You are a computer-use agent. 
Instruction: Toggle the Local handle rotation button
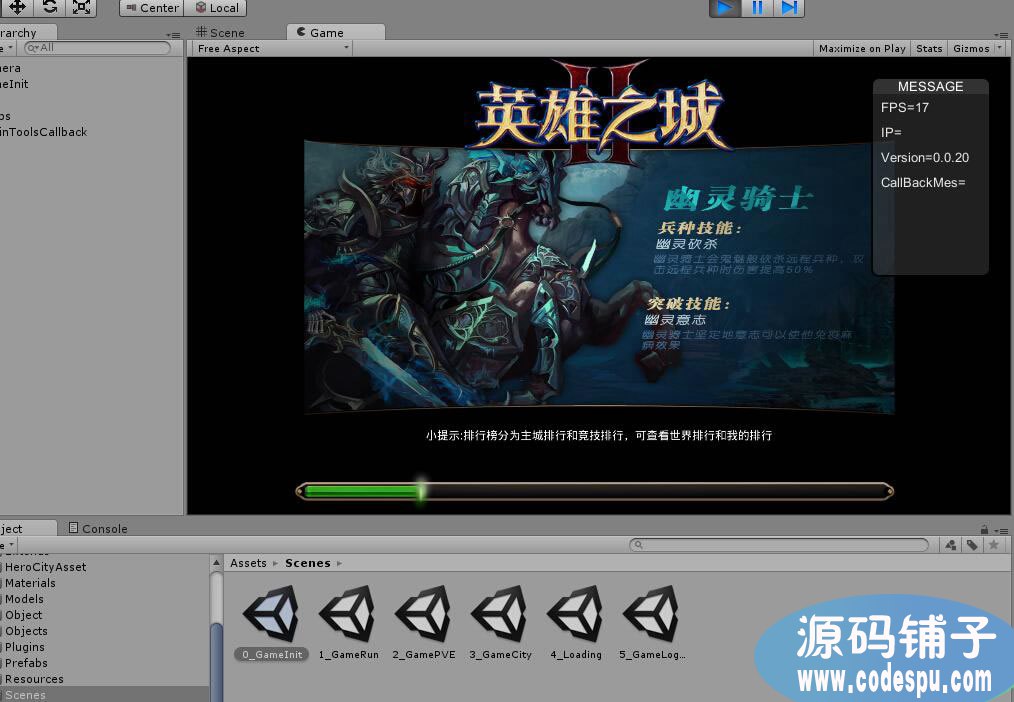coord(216,8)
